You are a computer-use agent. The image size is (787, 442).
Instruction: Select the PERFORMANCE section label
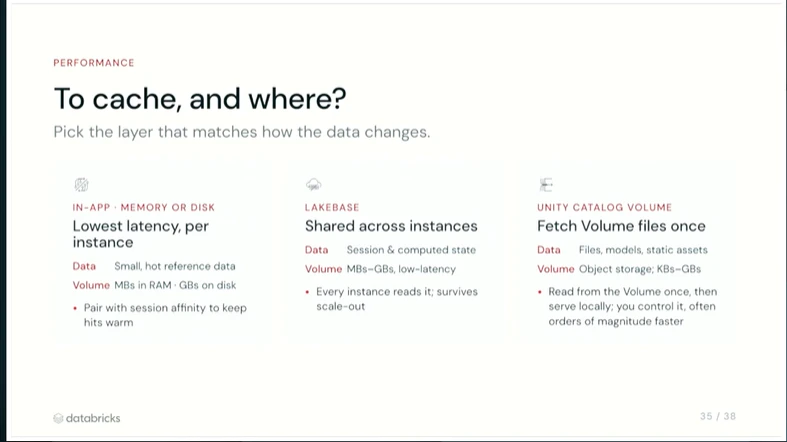tap(94, 63)
